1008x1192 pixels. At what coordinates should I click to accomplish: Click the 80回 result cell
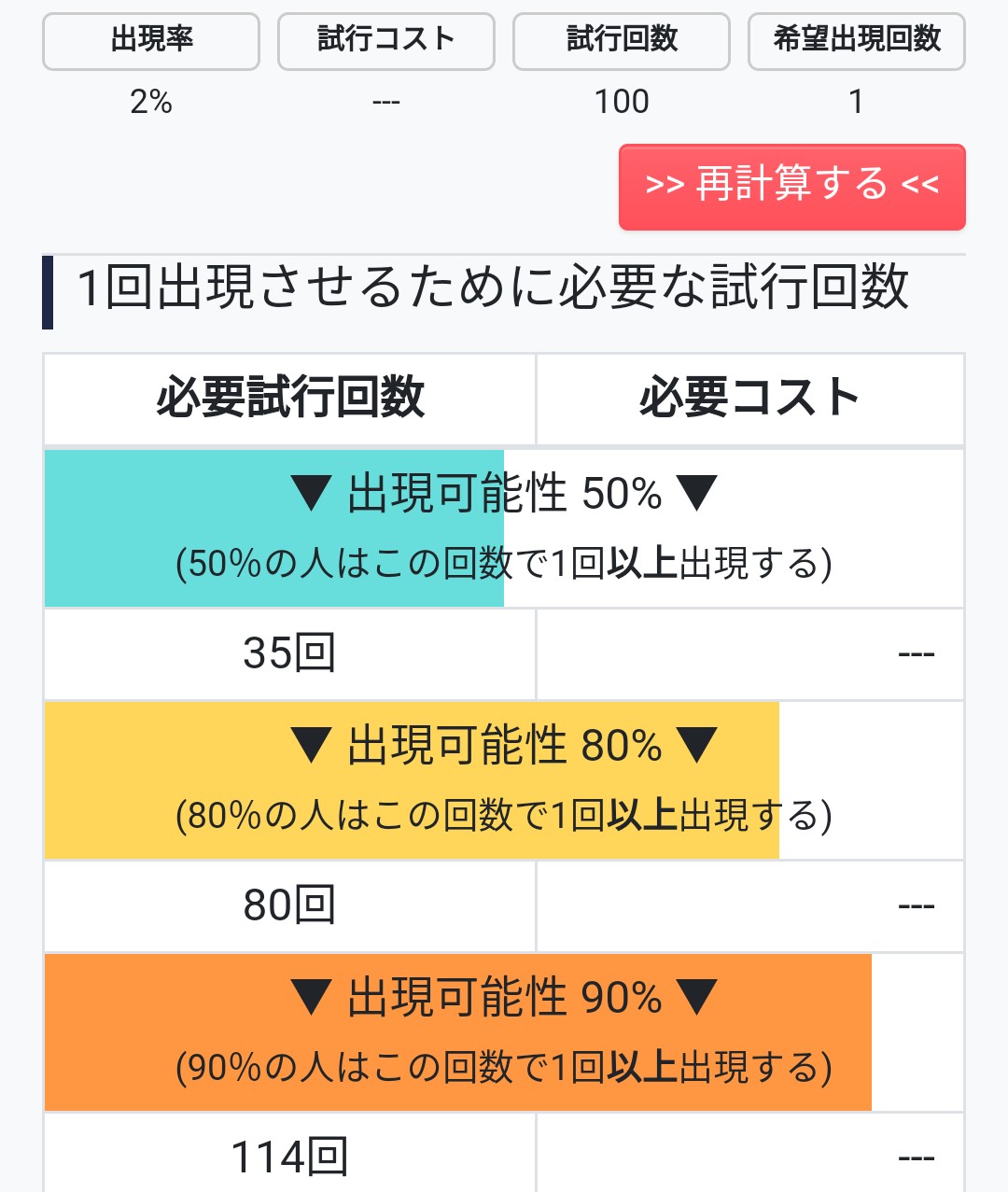pos(289,905)
